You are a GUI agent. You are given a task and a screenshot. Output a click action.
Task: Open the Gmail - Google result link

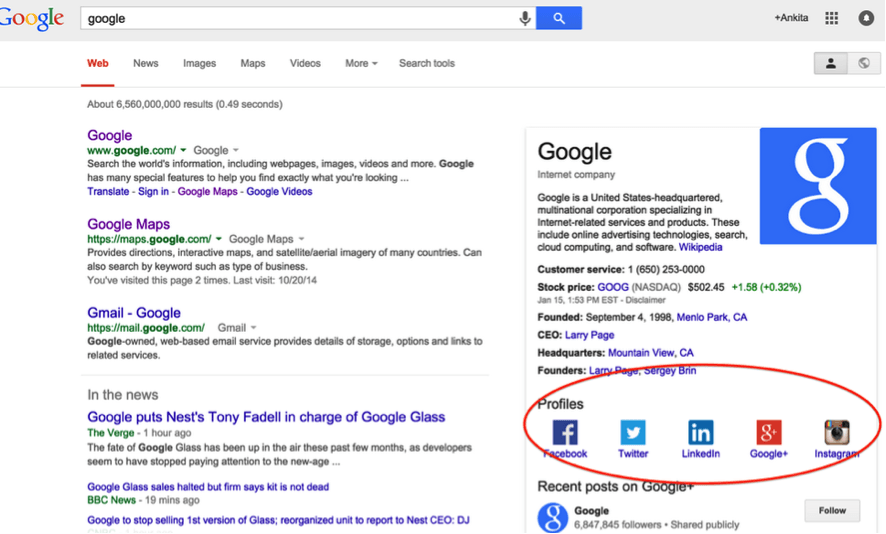pos(134,313)
